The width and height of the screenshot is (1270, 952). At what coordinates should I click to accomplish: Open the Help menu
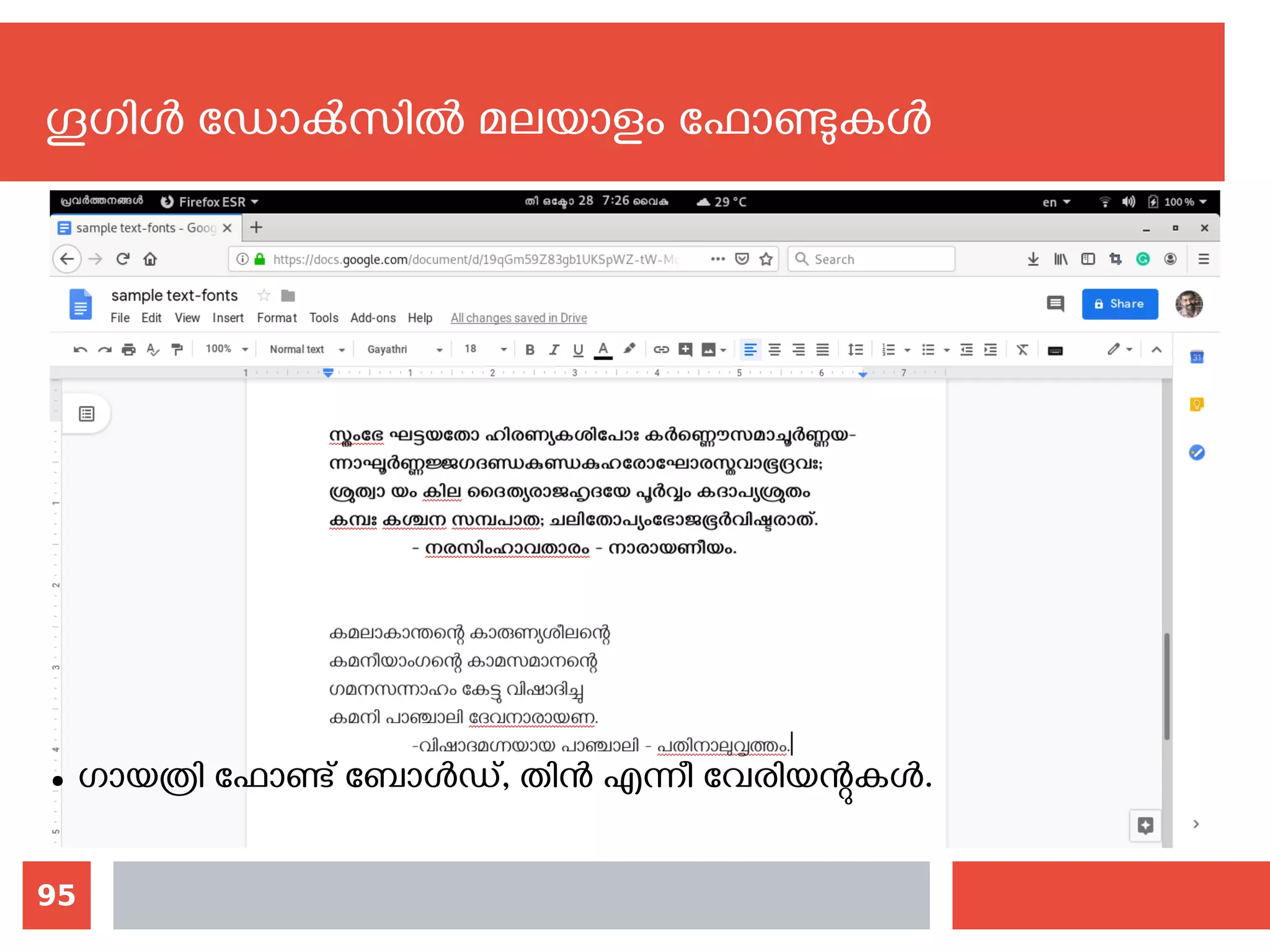point(420,318)
